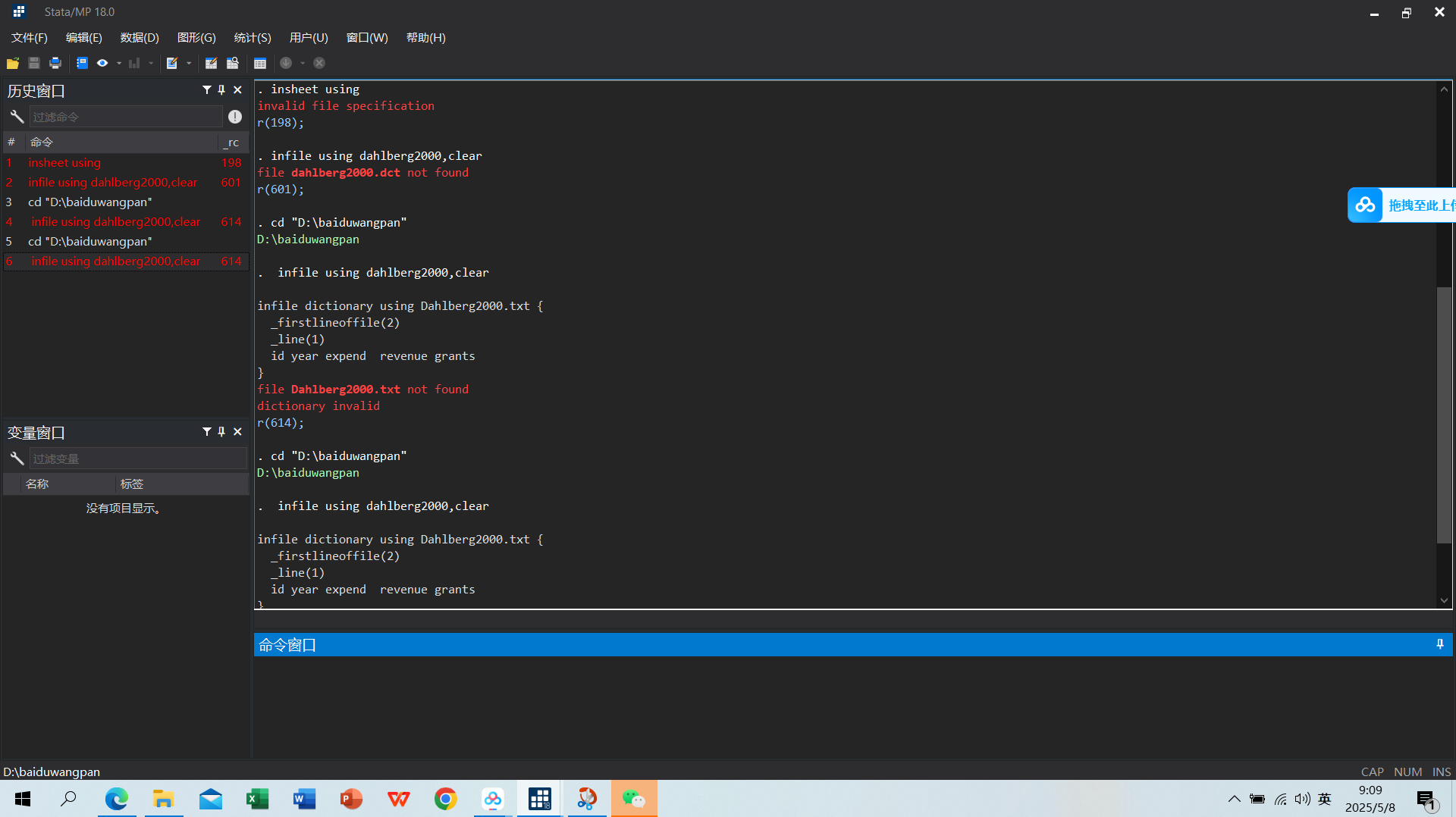Click the Break (X circle) toolbar icon

(x=319, y=63)
